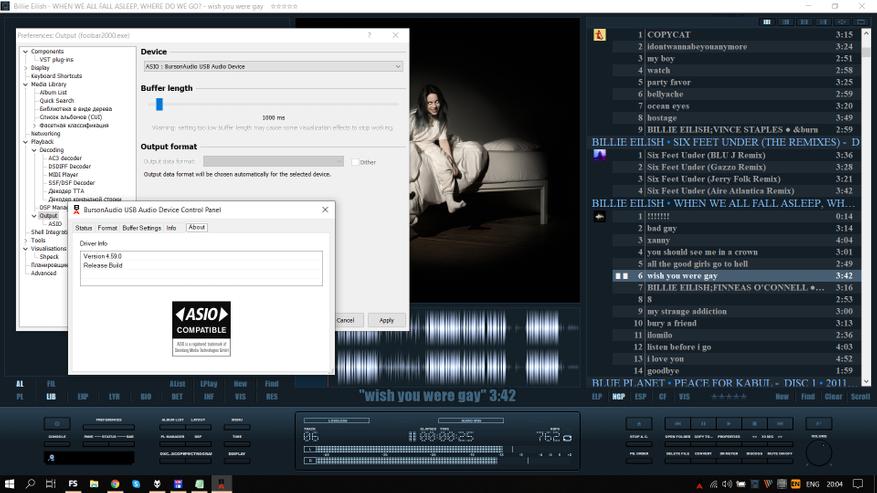This screenshot has height=493, width=877.
Task: Collapse the Decoding tree node
Action: pos(34,150)
